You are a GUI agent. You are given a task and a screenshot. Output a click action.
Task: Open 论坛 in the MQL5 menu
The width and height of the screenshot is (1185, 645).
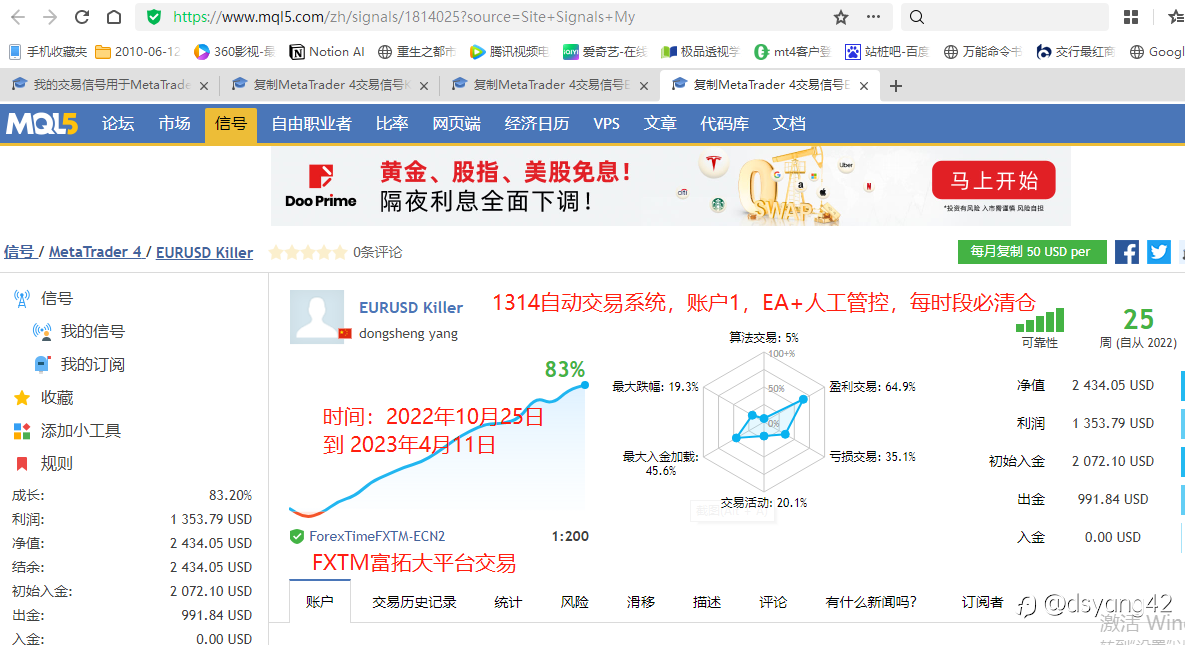pos(118,124)
